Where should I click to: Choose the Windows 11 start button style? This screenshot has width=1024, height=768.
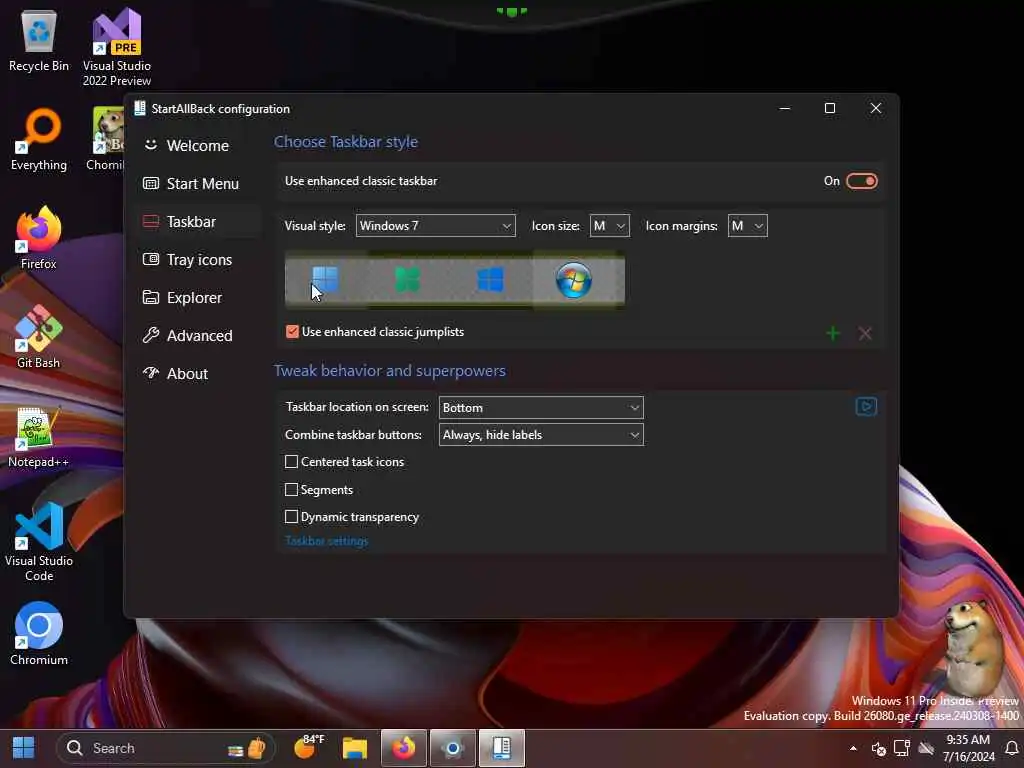coord(325,280)
